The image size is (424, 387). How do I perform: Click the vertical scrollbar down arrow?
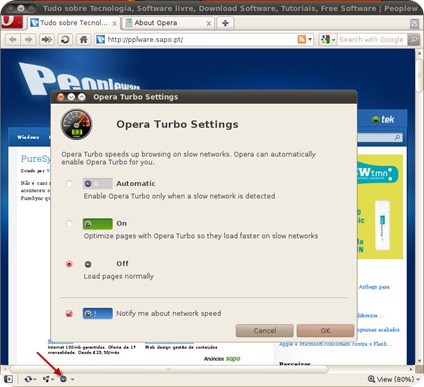(x=420, y=361)
